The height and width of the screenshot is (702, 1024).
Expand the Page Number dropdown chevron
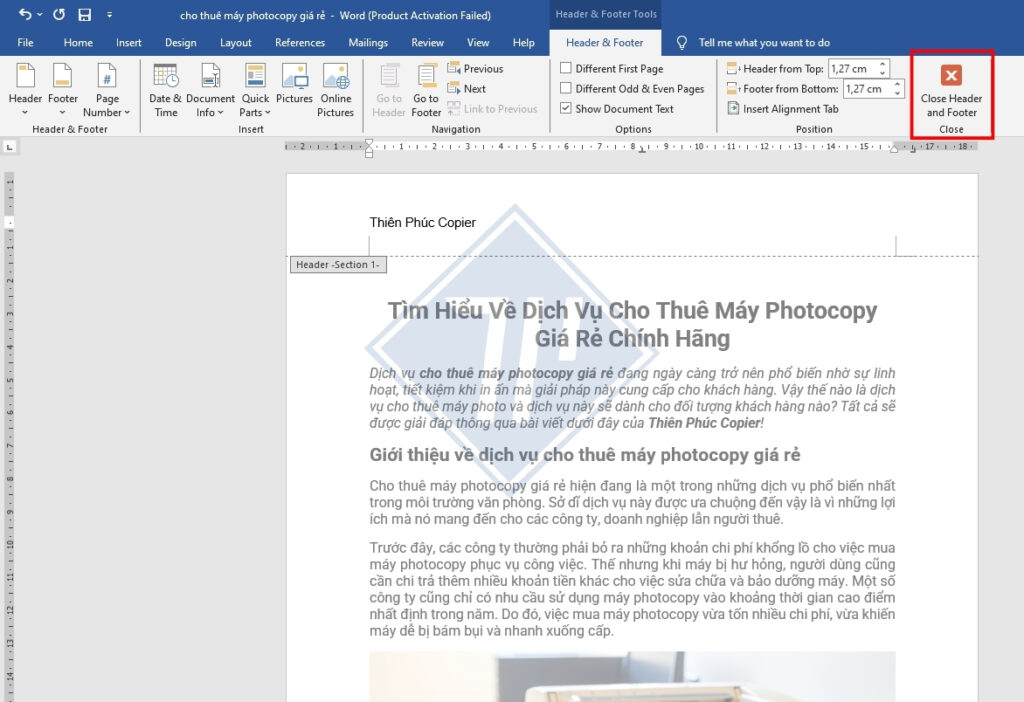[127, 112]
